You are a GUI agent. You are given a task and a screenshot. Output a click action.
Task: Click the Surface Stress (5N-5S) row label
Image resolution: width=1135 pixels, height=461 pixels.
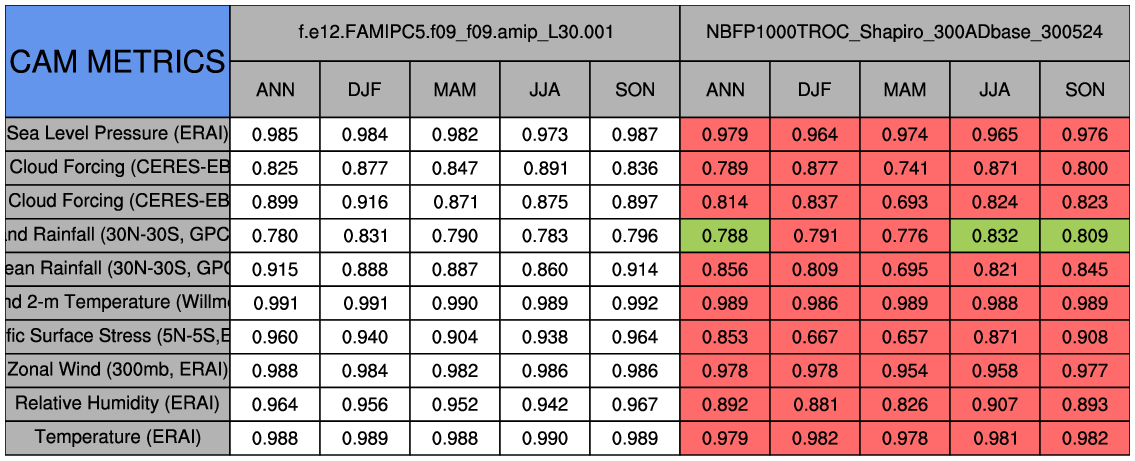click(117, 336)
